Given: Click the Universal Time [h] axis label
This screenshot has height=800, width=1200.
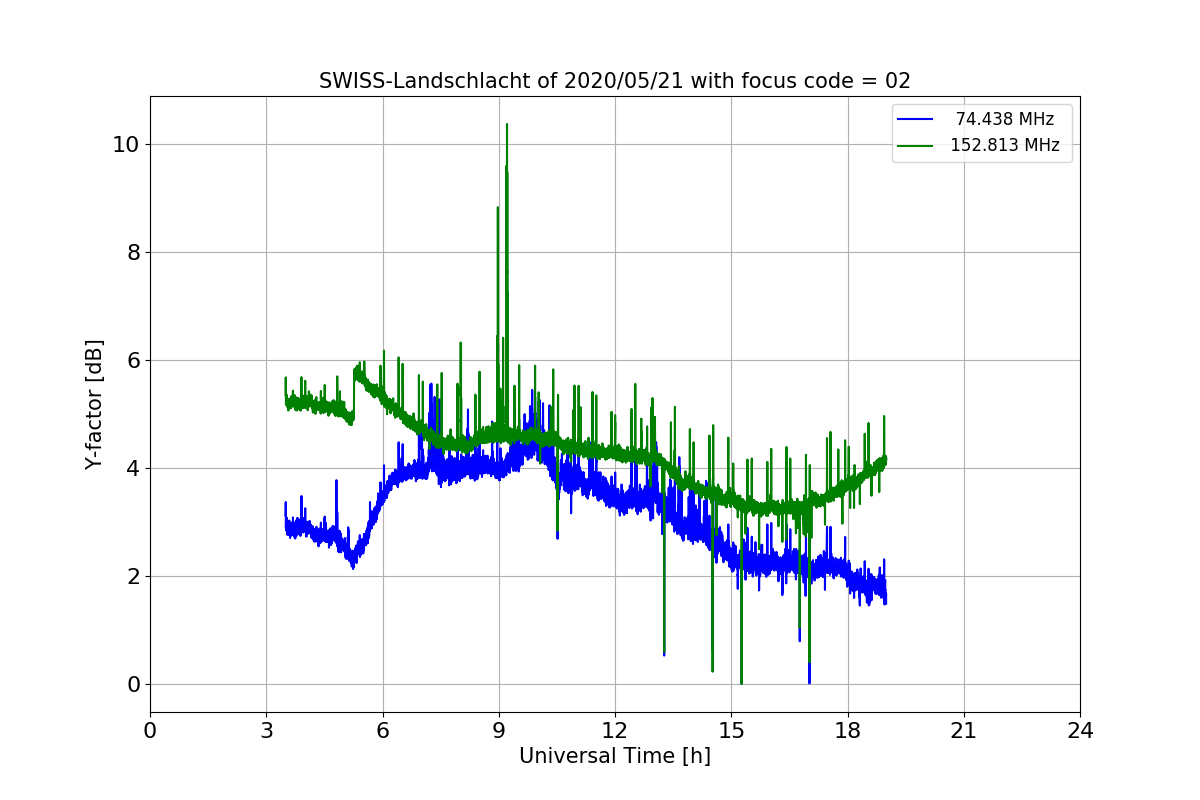Looking at the screenshot, I should [x=614, y=757].
